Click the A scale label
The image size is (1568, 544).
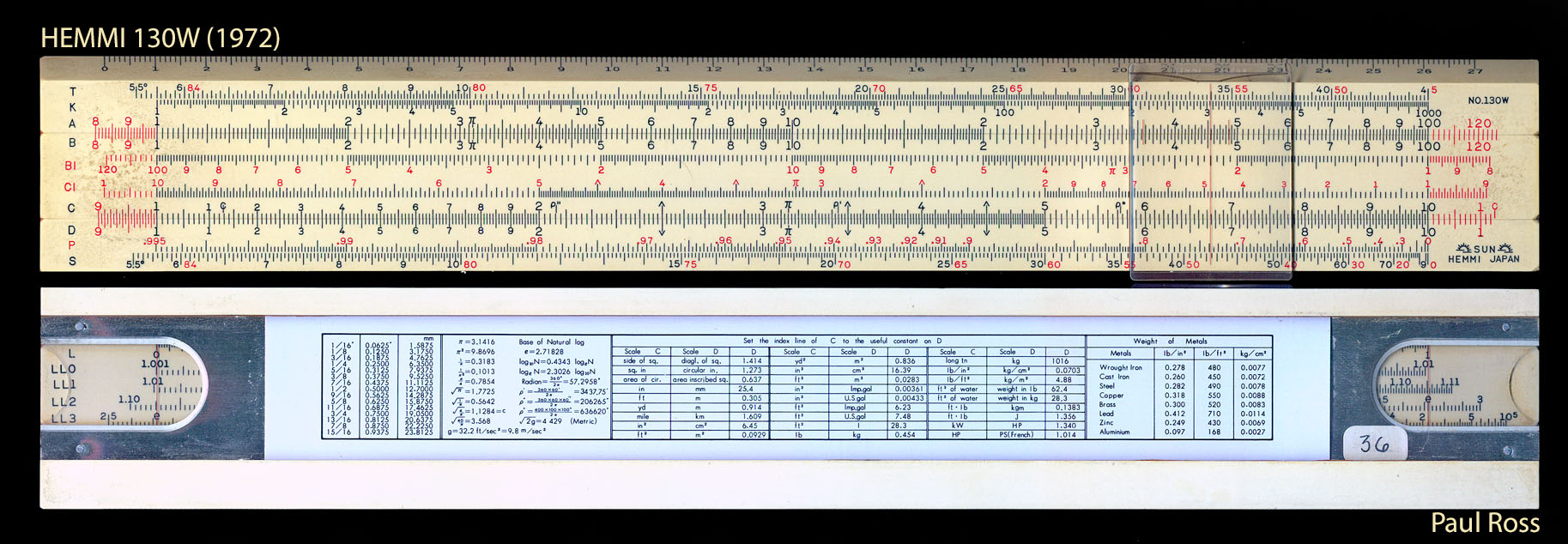[72, 124]
